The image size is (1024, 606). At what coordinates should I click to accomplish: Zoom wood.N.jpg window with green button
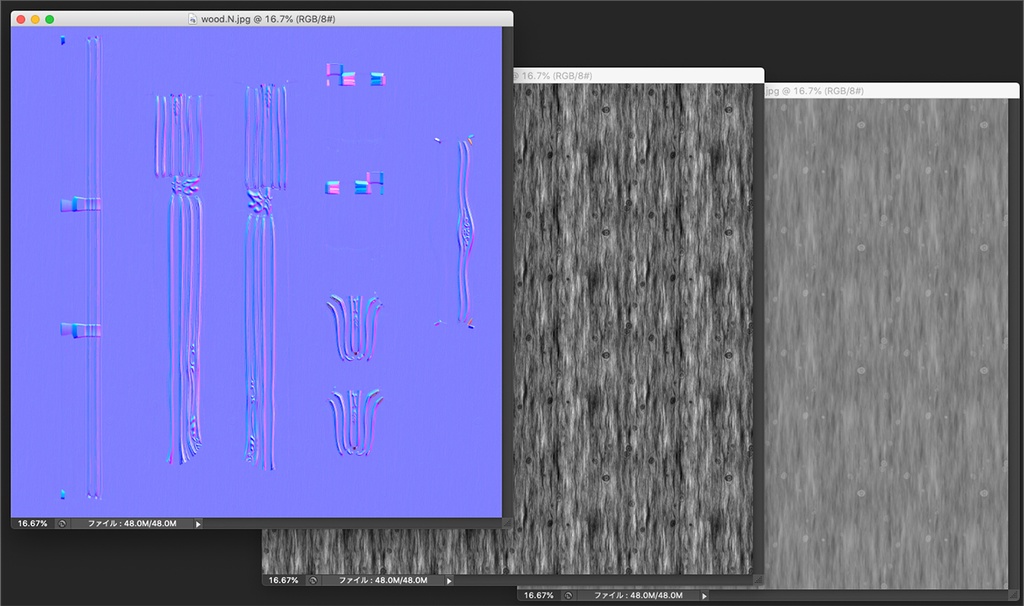point(50,20)
